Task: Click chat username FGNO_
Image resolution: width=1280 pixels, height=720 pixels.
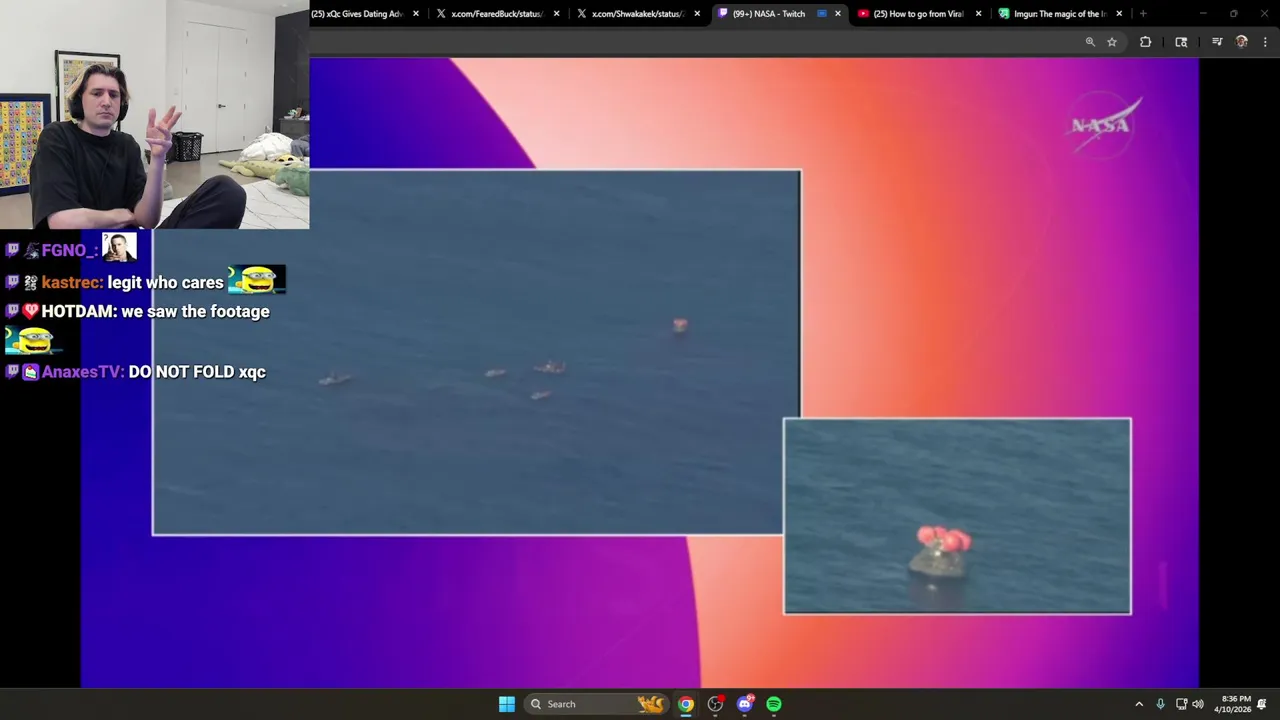Action: (x=70, y=251)
